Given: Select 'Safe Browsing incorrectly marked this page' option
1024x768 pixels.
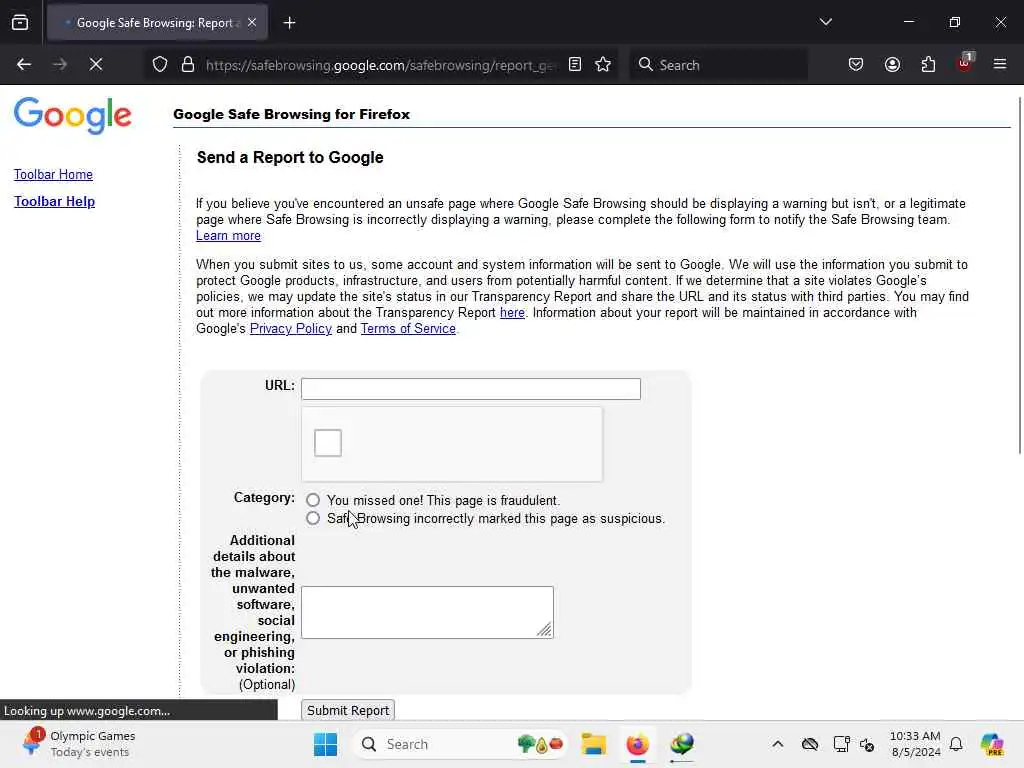Looking at the screenshot, I should pos(313,519).
